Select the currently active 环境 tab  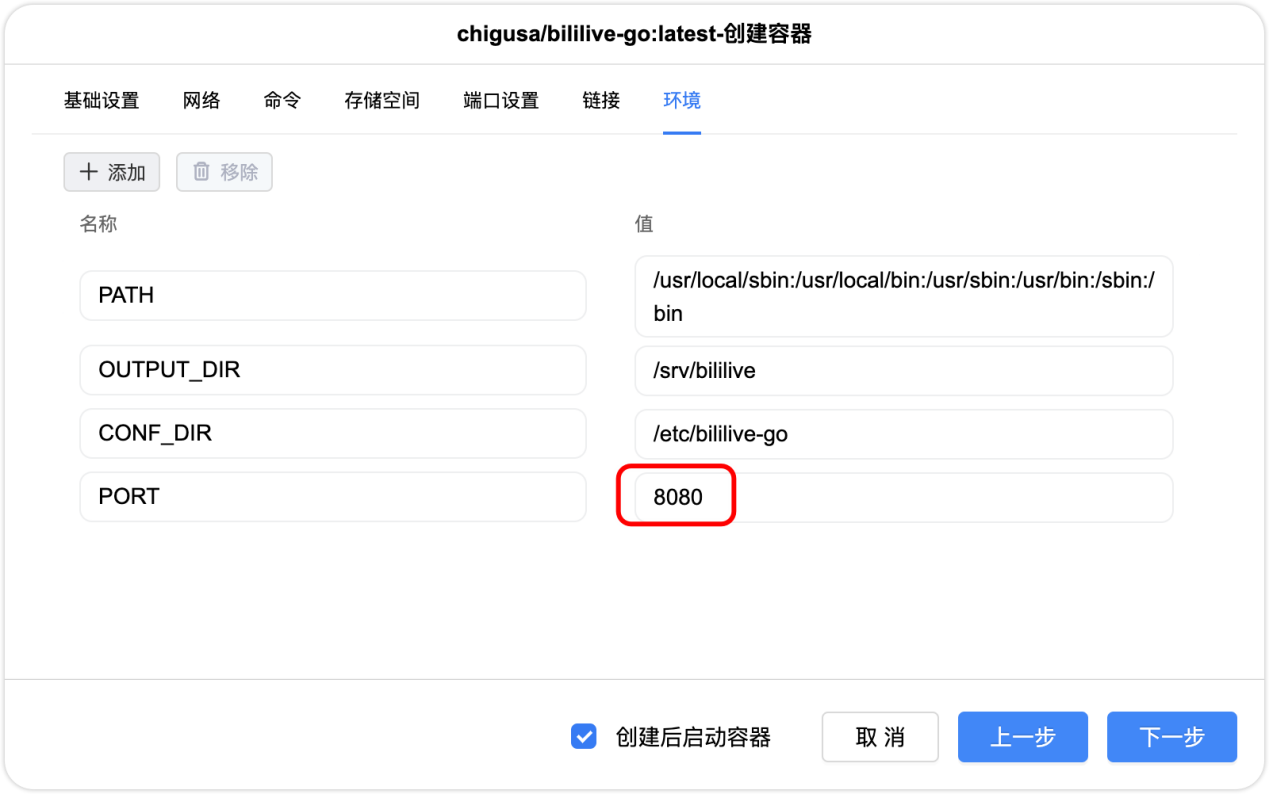click(x=681, y=100)
